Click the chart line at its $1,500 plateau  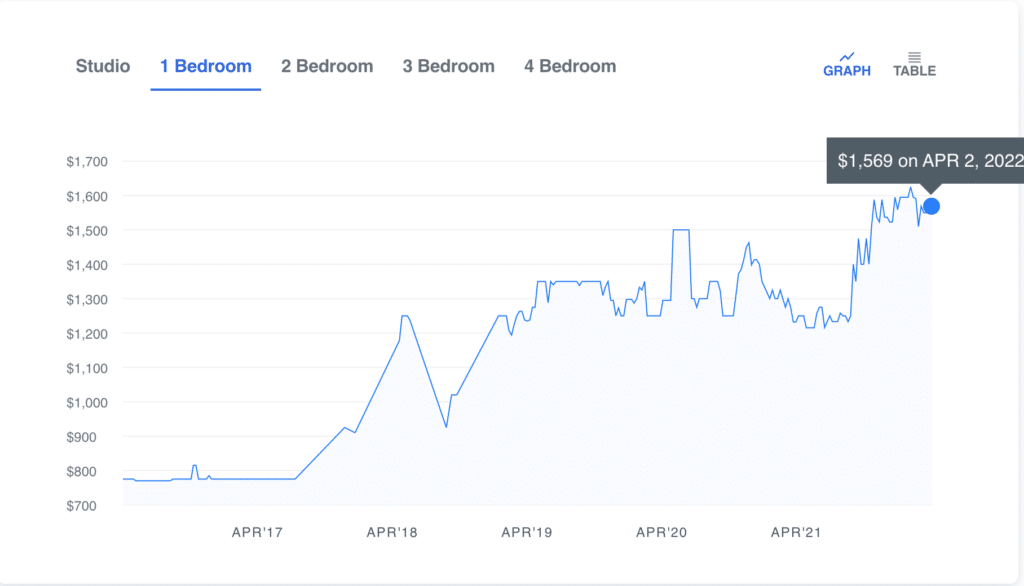click(679, 229)
